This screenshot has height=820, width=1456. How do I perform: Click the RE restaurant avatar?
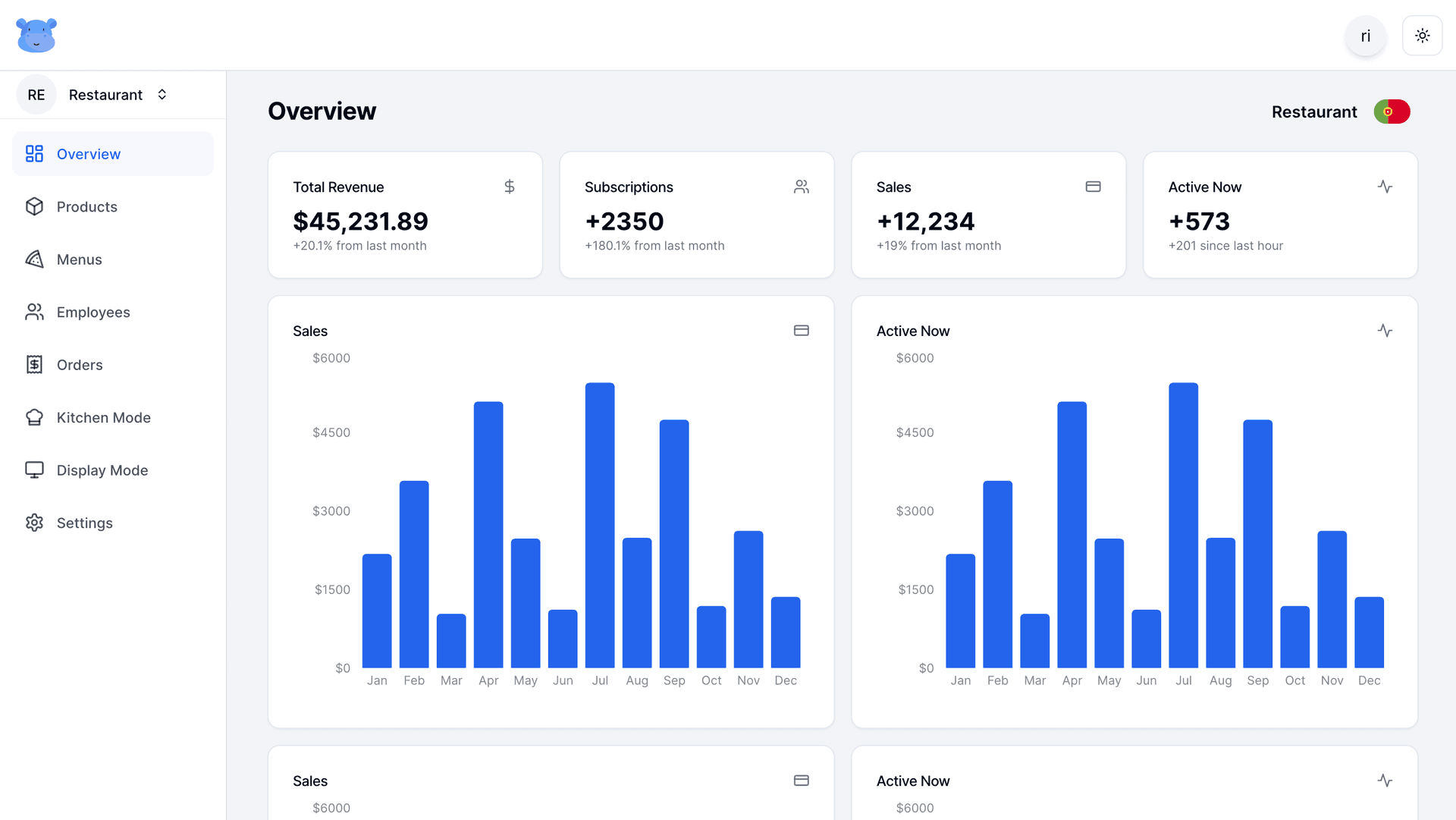[x=36, y=95]
